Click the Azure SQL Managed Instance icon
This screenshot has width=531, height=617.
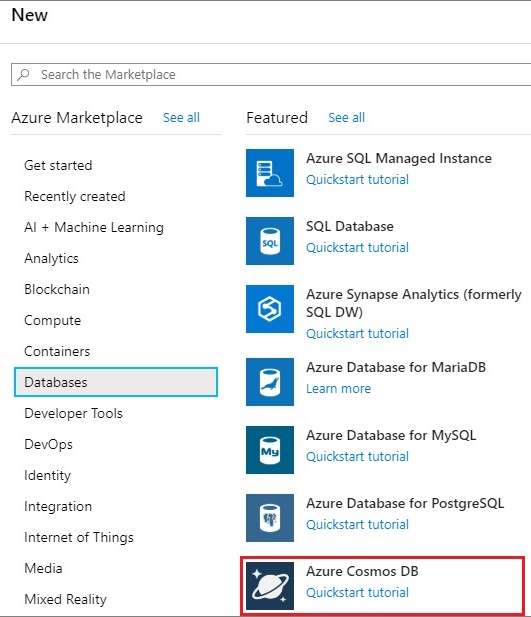pos(270,173)
